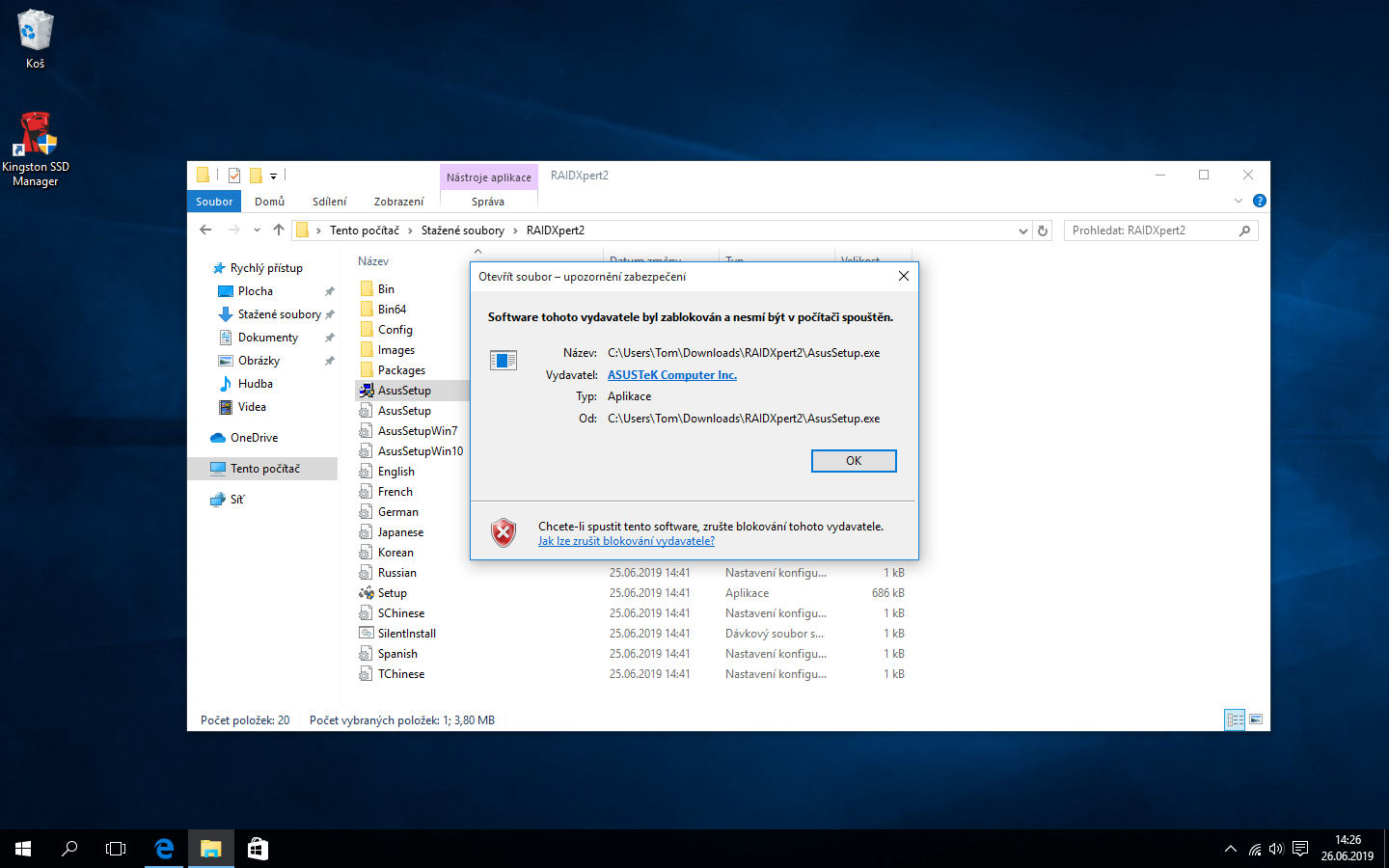Screen dimensions: 1389x868
Task: Go up one folder level with the arrow
Action: pos(279,231)
